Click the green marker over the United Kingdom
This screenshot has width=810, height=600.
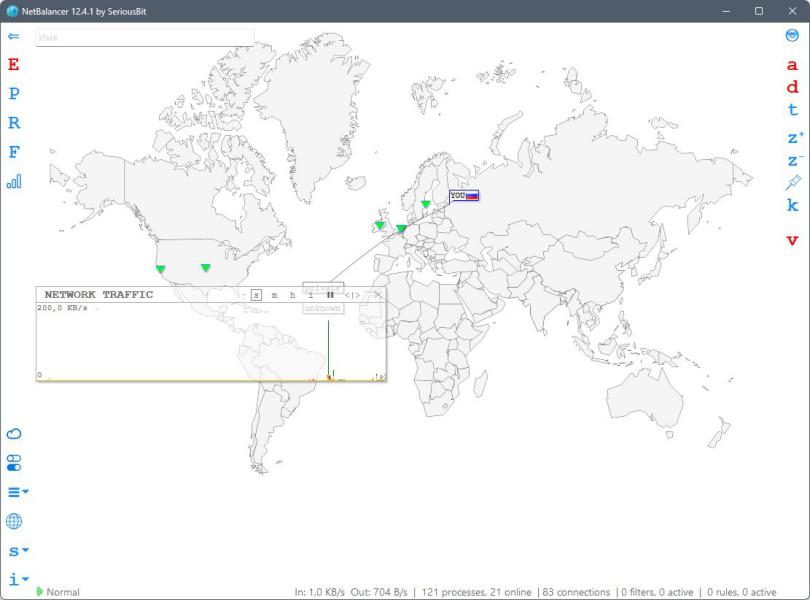[x=380, y=225]
